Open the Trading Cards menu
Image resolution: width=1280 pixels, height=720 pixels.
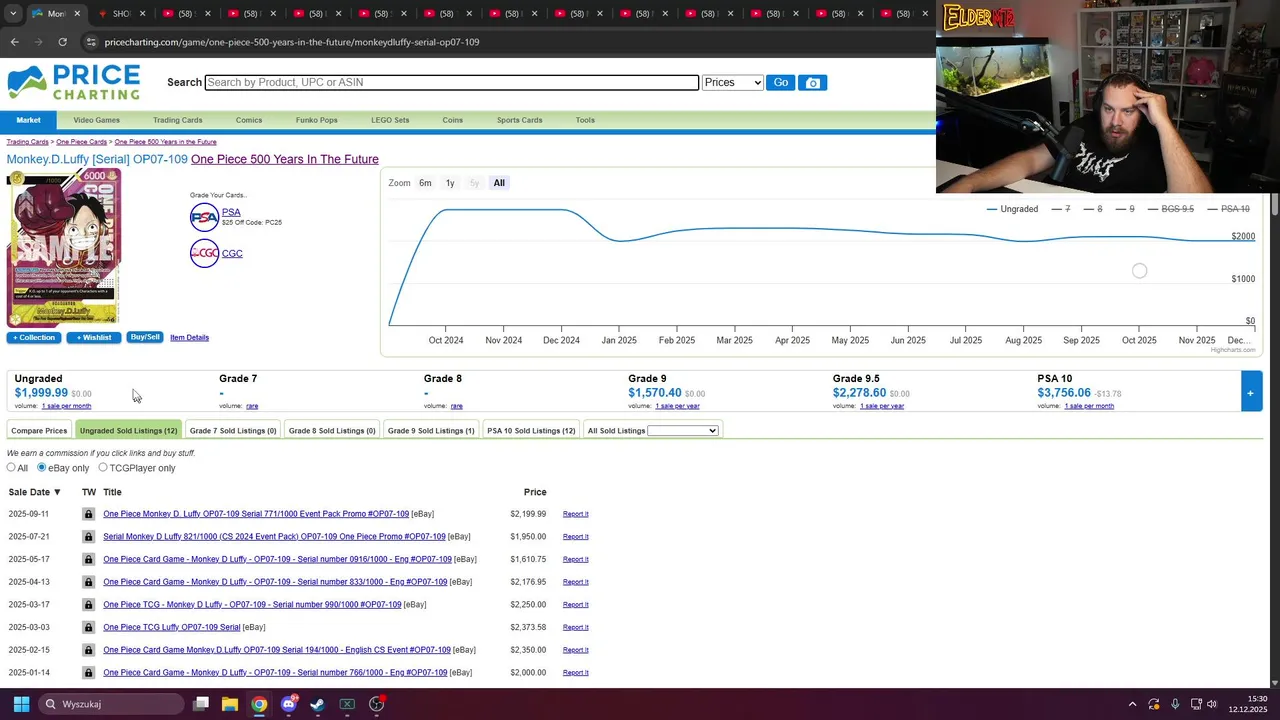(x=178, y=120)
